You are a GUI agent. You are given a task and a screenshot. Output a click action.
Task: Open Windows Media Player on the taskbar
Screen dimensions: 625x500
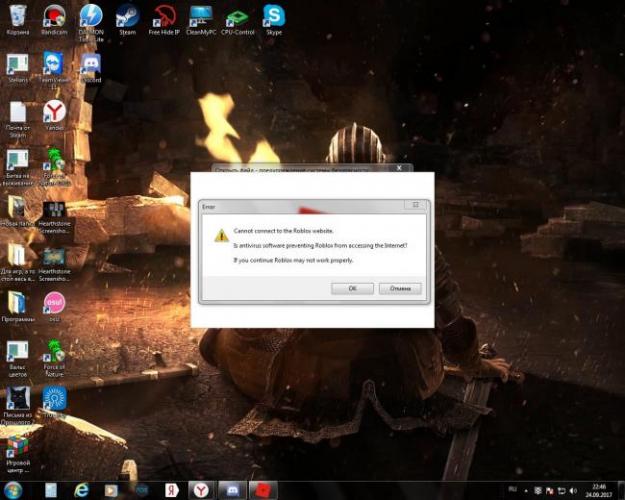tap(111, 490)
